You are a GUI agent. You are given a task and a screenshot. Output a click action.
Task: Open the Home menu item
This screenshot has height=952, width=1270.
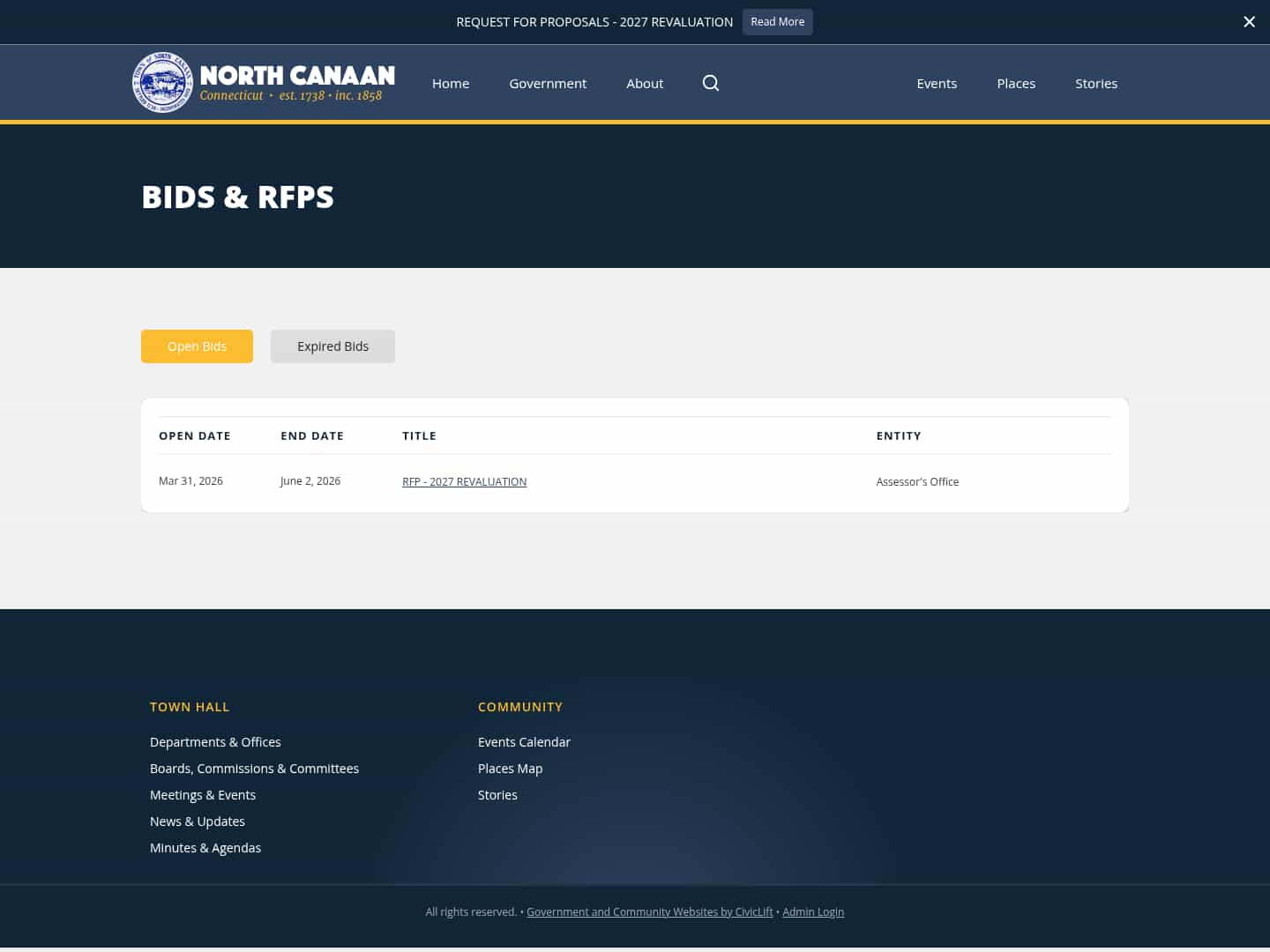(451, 83)
